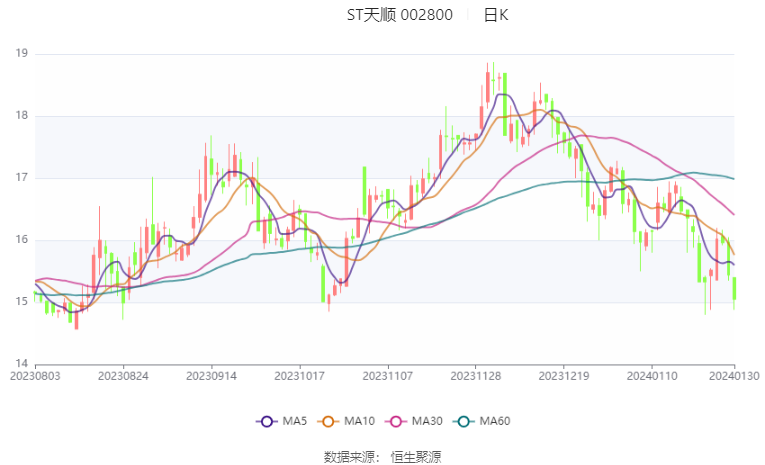Click the data source text 恒生聚源

416,457
